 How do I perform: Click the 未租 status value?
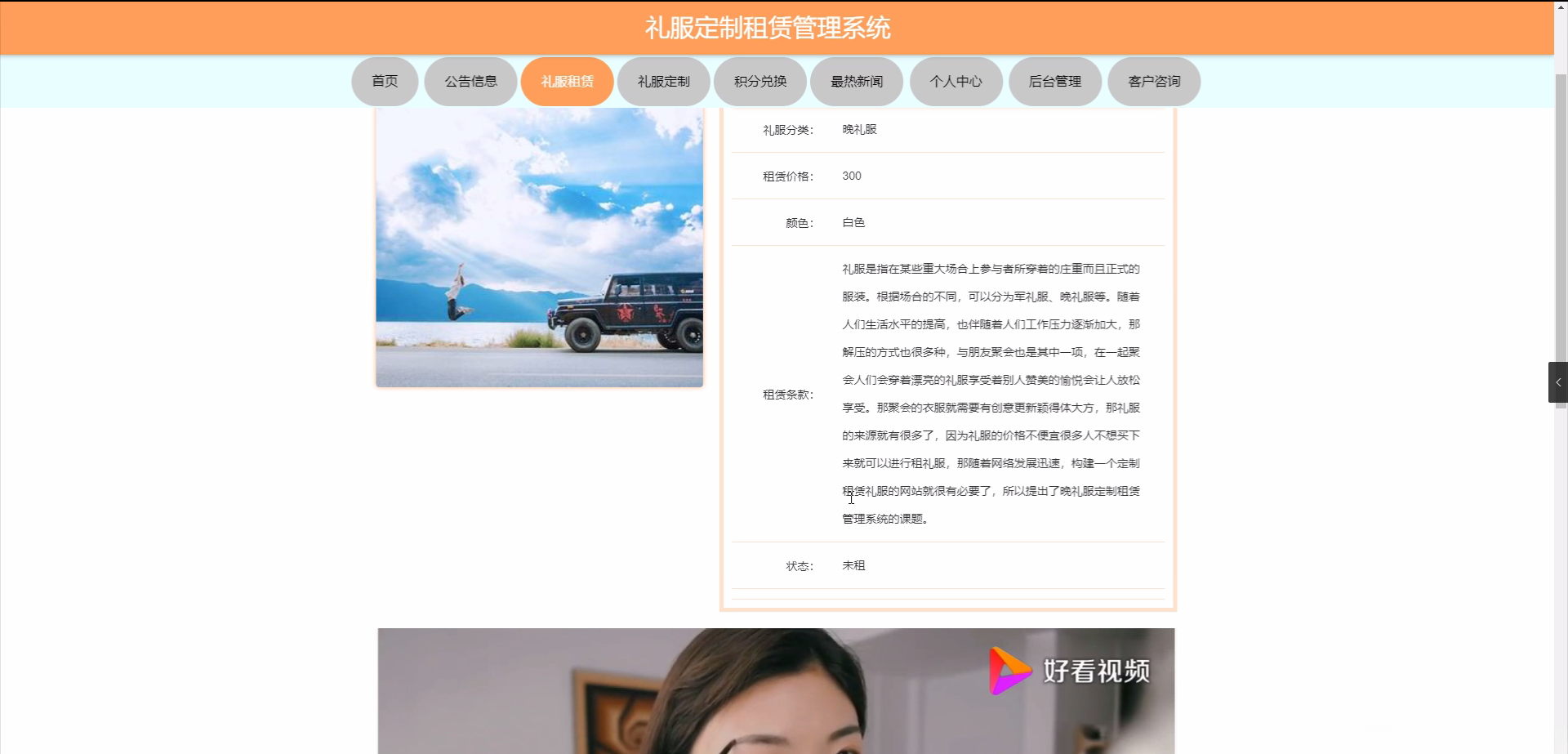853,565
